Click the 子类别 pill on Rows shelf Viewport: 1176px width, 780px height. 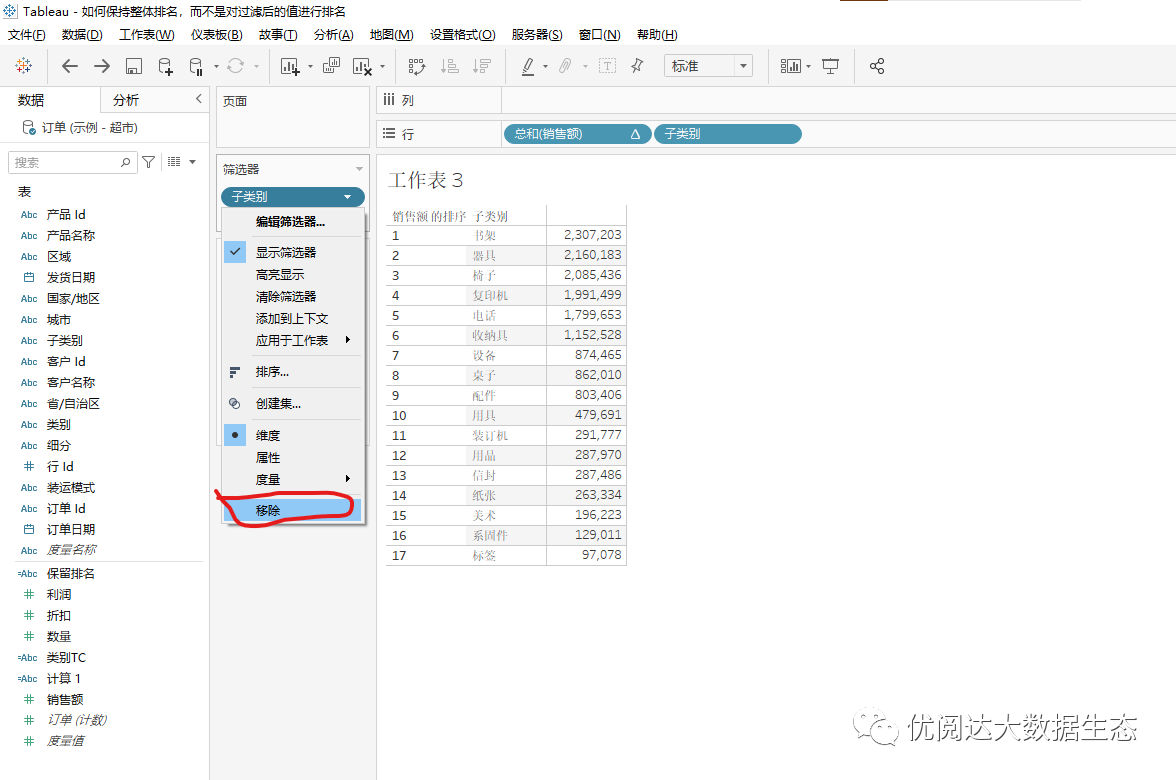(x=728, y=134)
